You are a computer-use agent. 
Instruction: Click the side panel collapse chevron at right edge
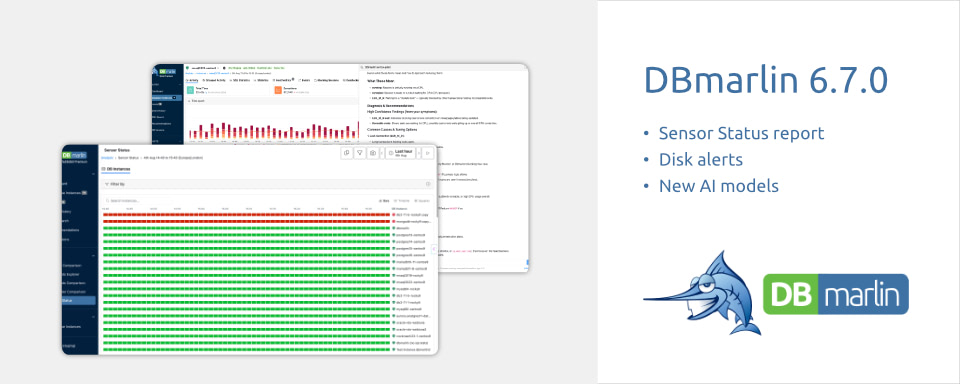(x=434, y=249)
